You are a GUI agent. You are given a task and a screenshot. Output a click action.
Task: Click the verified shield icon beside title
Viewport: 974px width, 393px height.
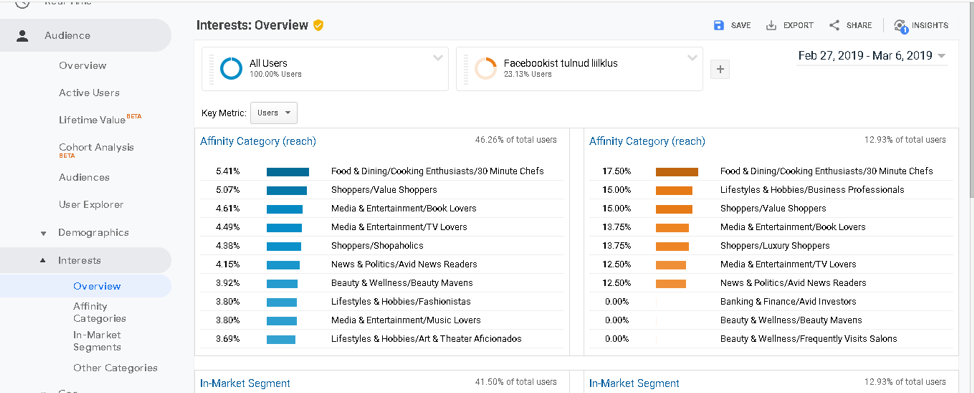click(x=318, y=25)
